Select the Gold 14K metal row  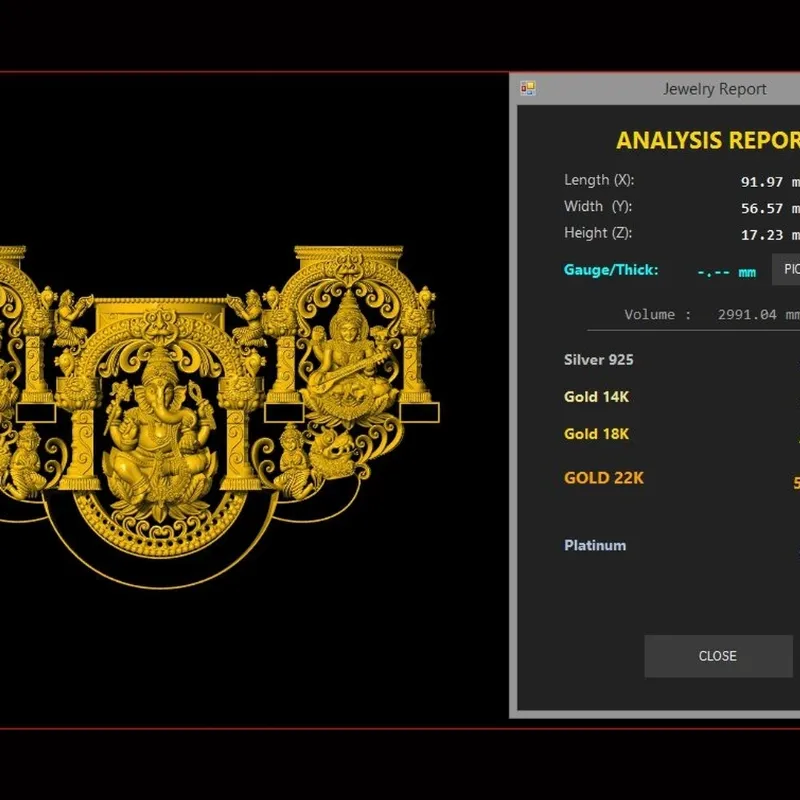(x=682, y=397)
